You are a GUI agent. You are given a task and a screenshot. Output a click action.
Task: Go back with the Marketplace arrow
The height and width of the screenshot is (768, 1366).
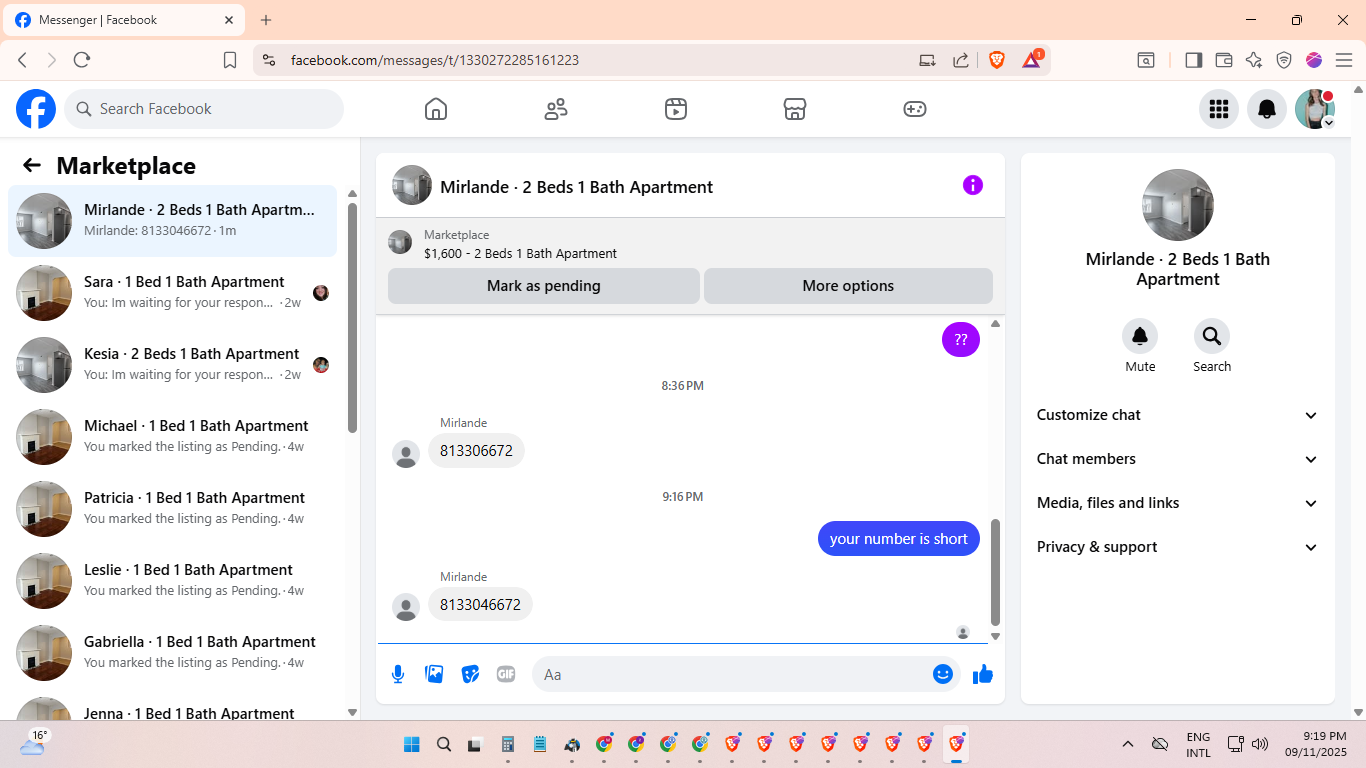pyautogui.click(x=32, y=166)
